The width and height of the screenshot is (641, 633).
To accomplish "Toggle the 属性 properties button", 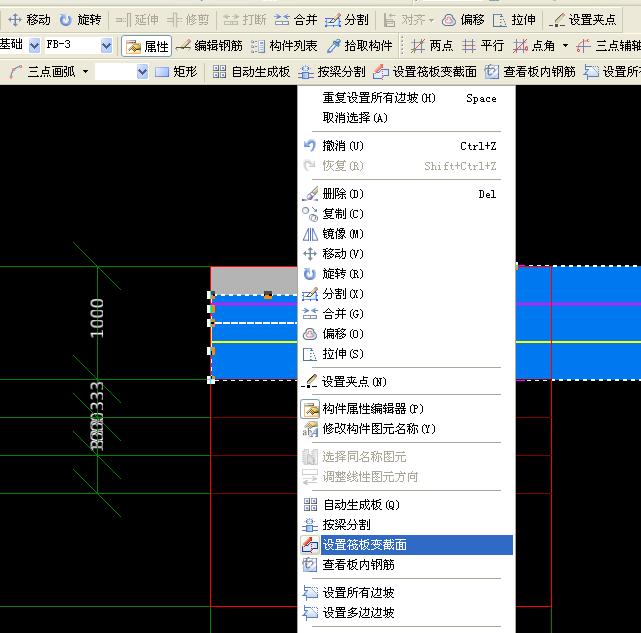I will [x=146, y=46].
